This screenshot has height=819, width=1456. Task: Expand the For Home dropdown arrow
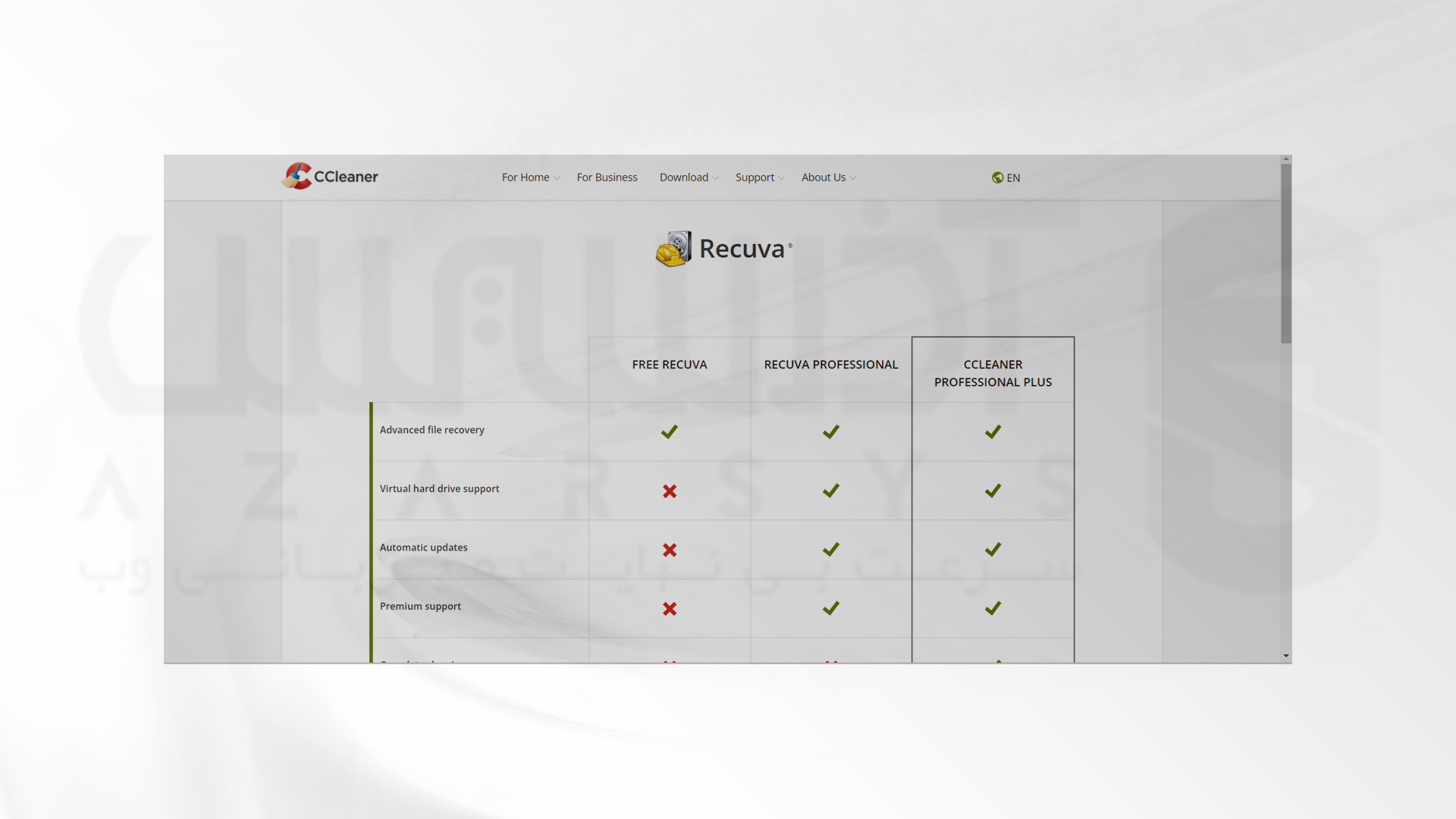(557, 178)
